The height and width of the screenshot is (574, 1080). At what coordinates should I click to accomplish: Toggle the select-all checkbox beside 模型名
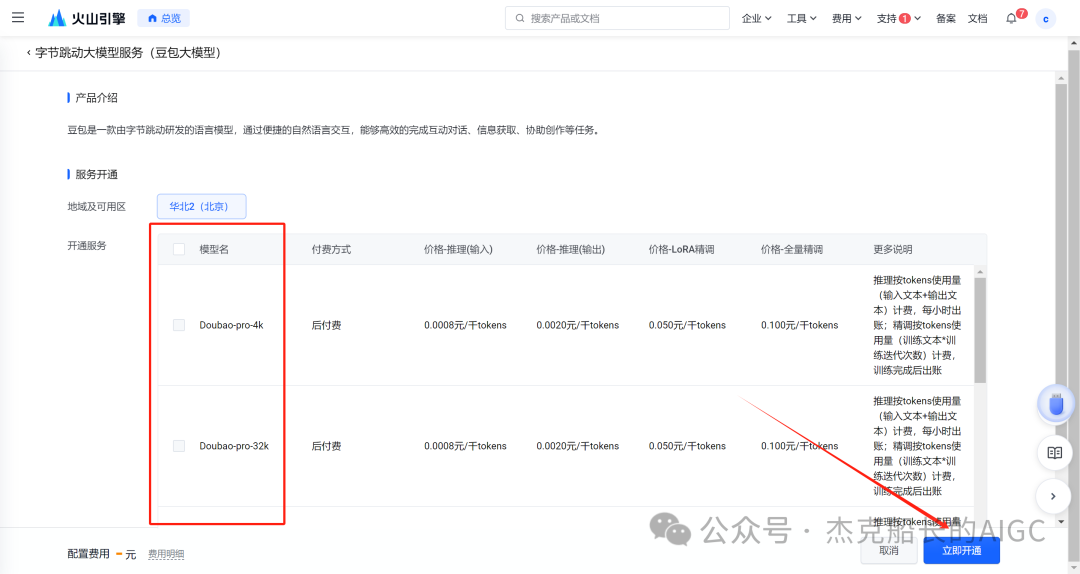click(x=179, y=249)
